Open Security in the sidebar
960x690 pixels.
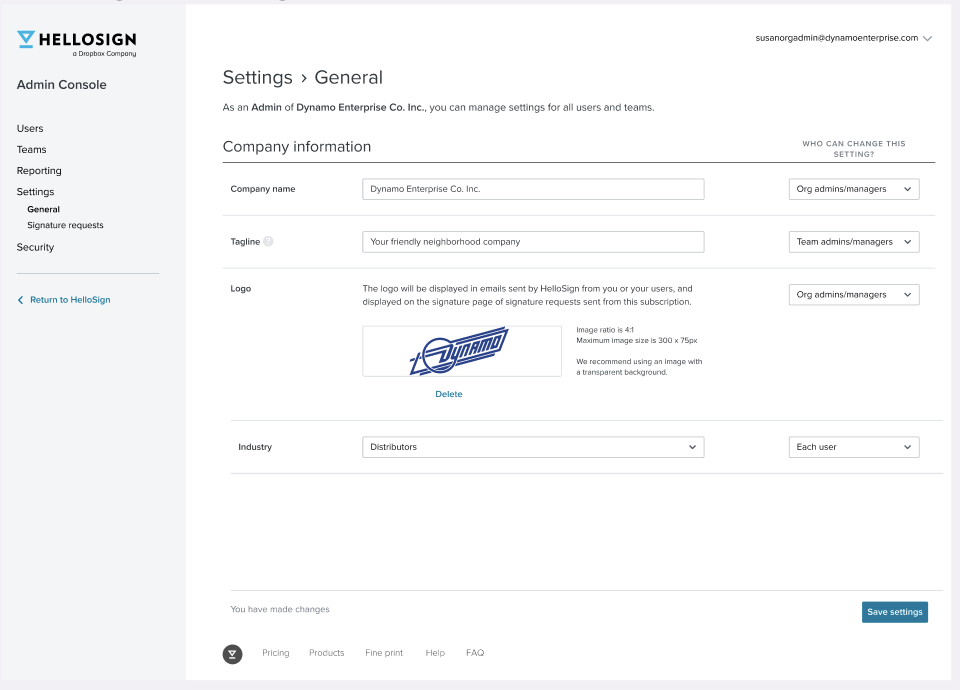pyautogui.click(x=36, y=247)
